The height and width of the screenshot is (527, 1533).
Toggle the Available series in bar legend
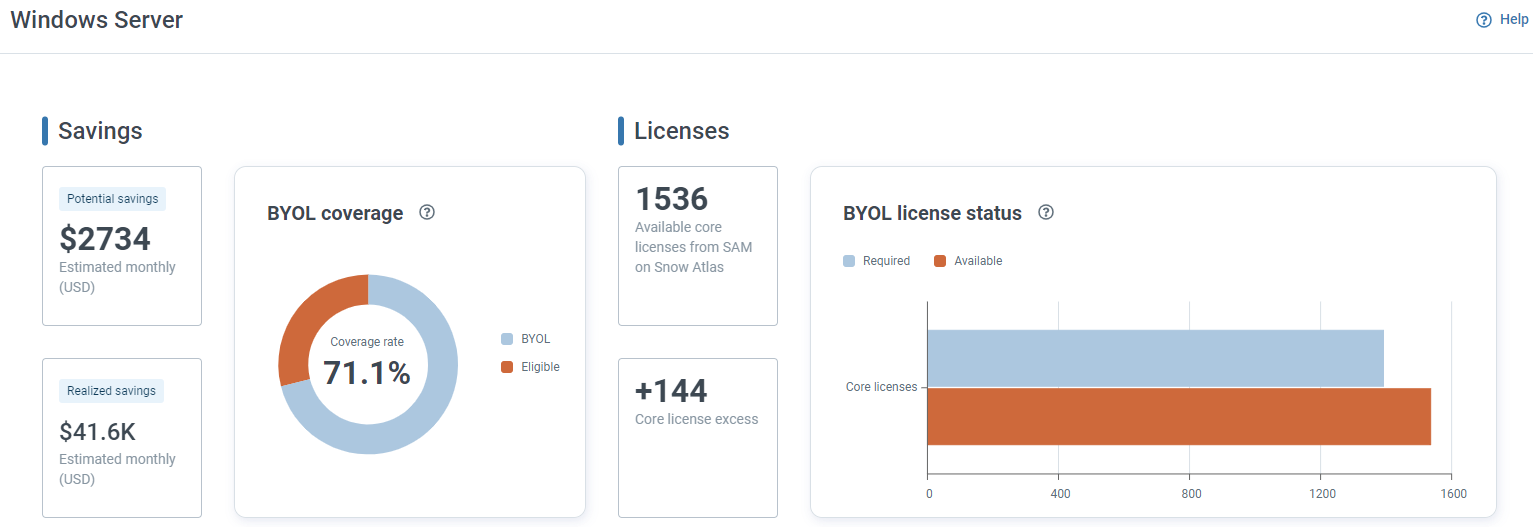(977, 261)
